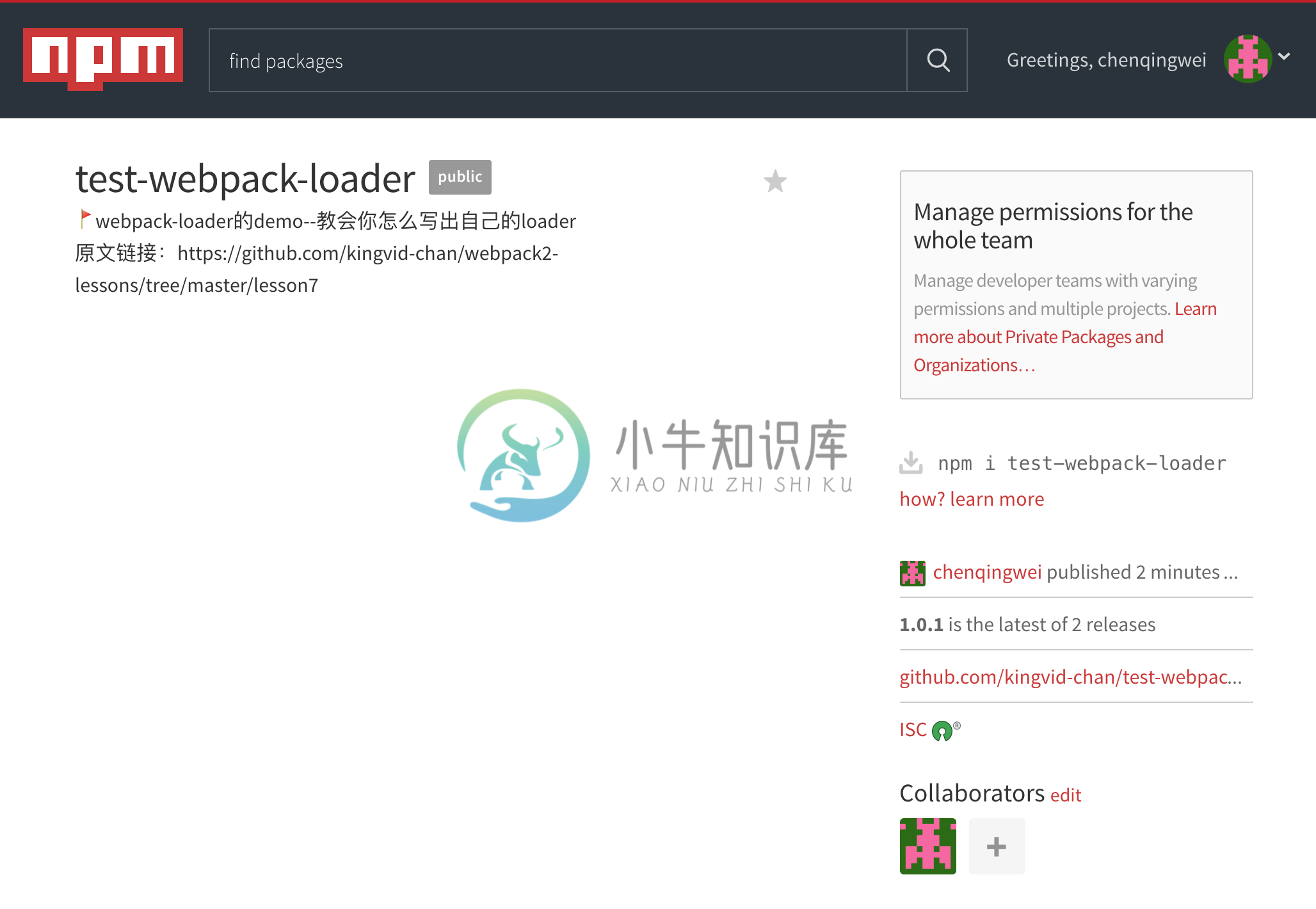Viewport: 1316px width, 909px height.
Task: Open the ISC license link
Action: click(913, 729)
